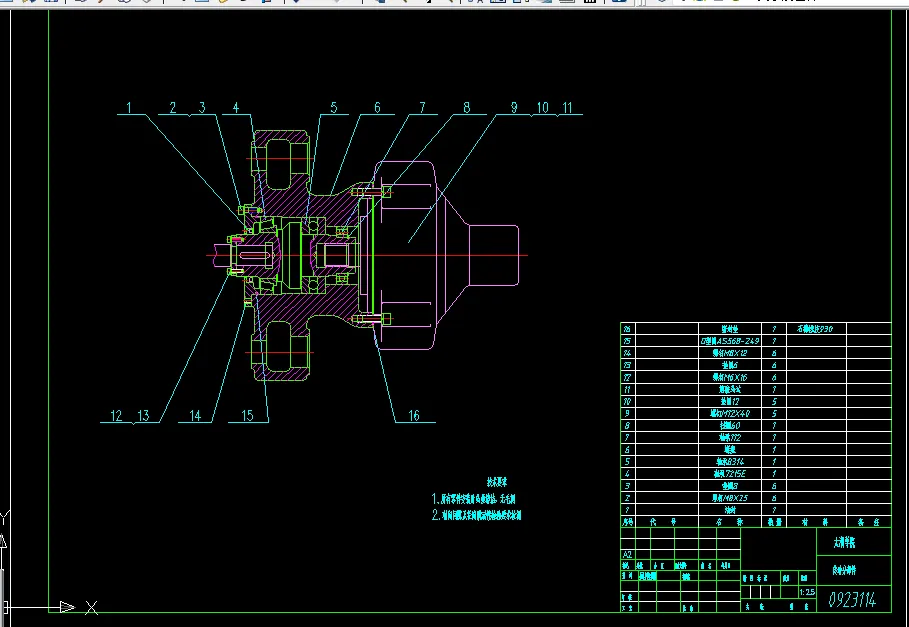
Task: Pick item number 16 cell in parts list
Action: tap(627, 329)
